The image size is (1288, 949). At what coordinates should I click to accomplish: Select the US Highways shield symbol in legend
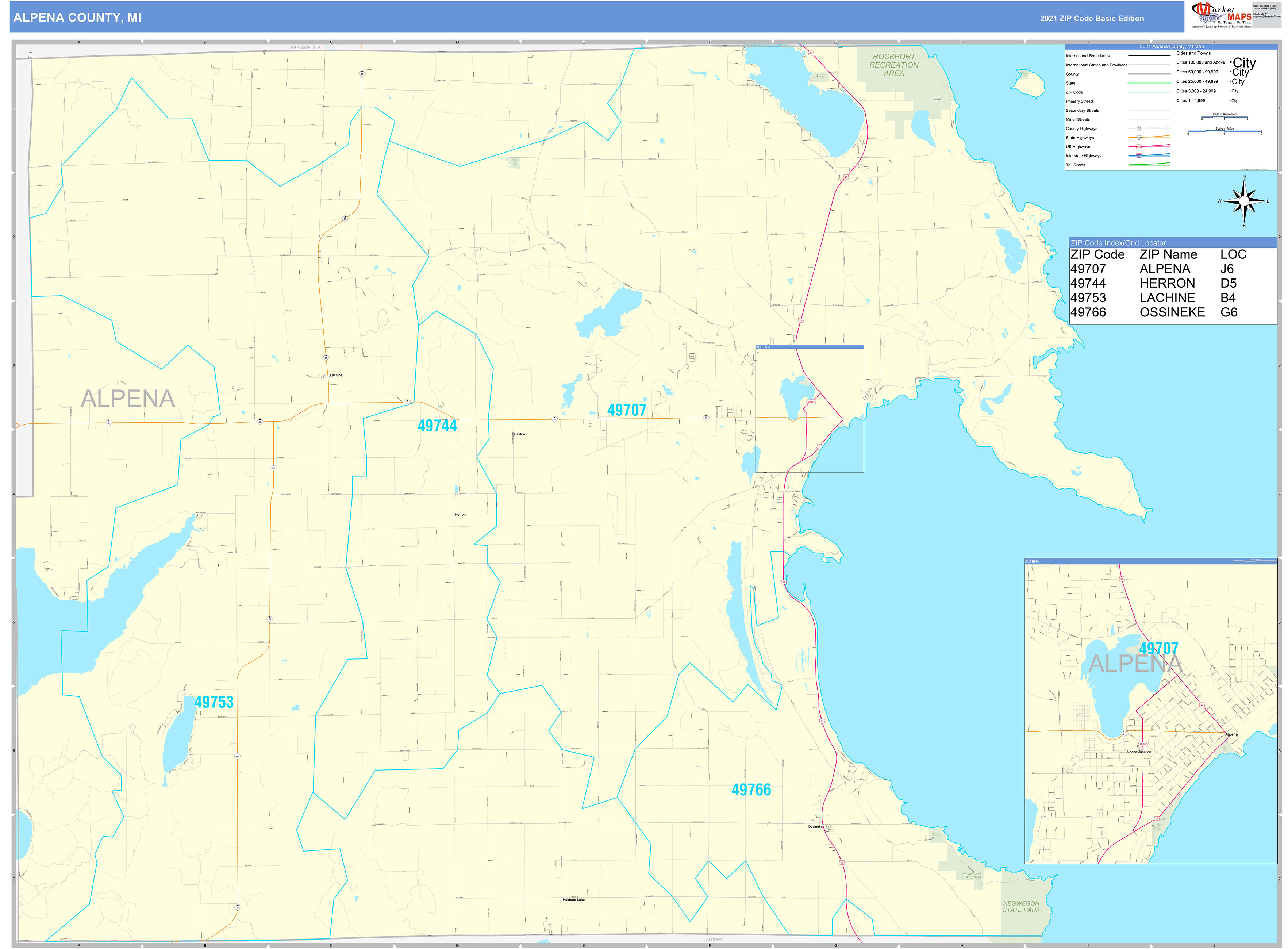point(1139,147)
